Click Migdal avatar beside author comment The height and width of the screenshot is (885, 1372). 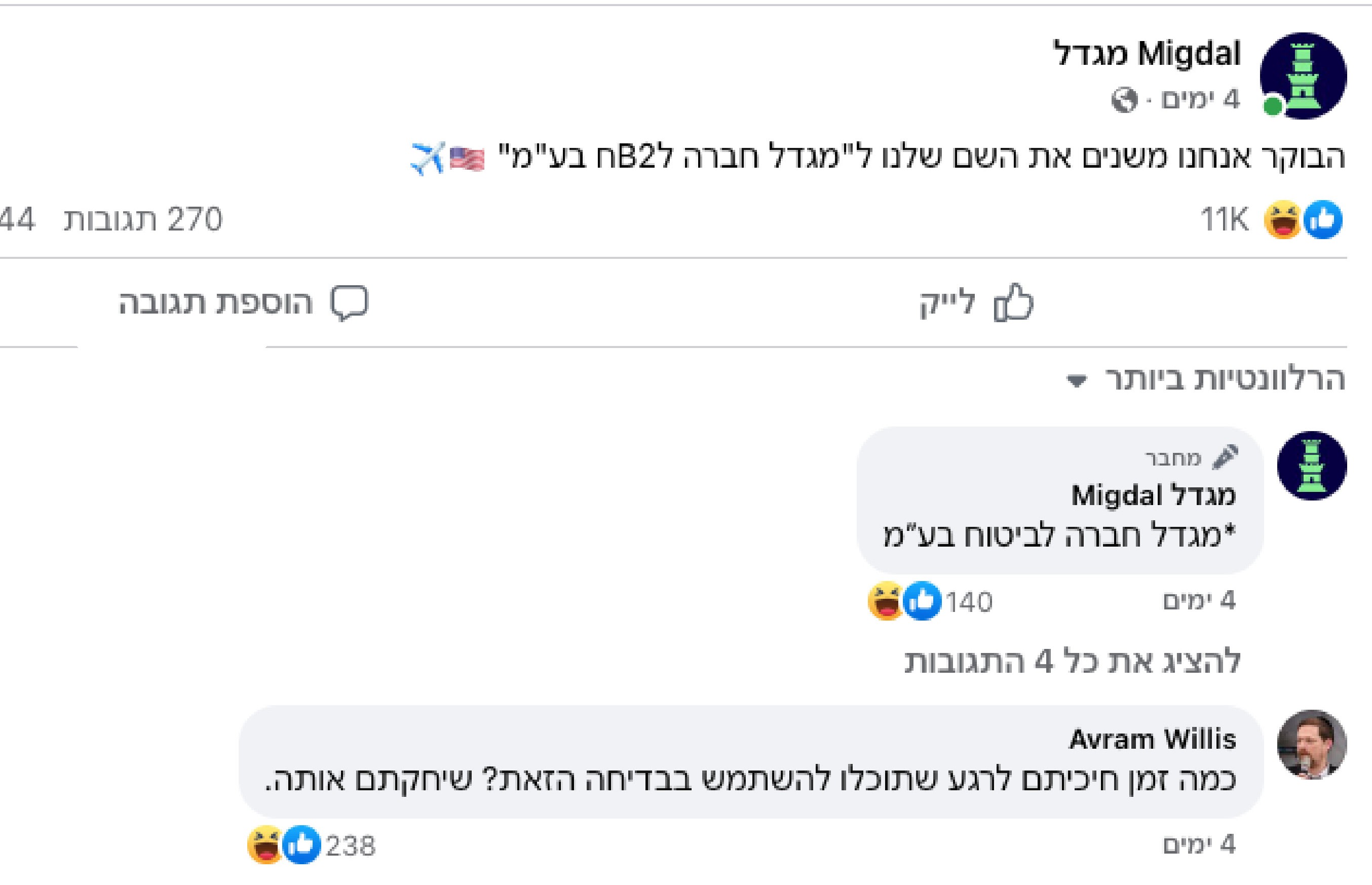(x=1312, y=466)
